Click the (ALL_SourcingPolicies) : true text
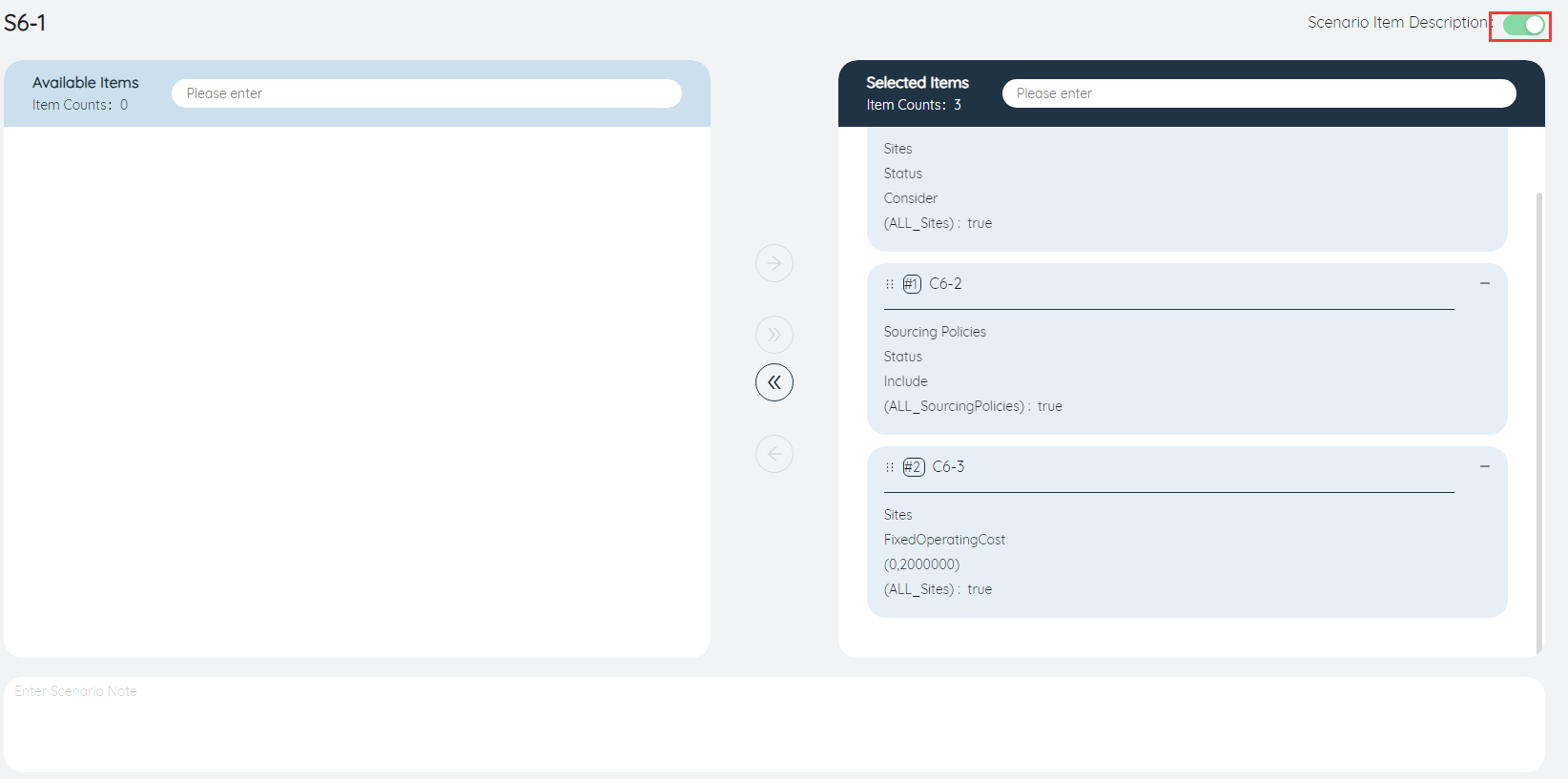This screenshot has width=1568, height=779. [973, 406]
